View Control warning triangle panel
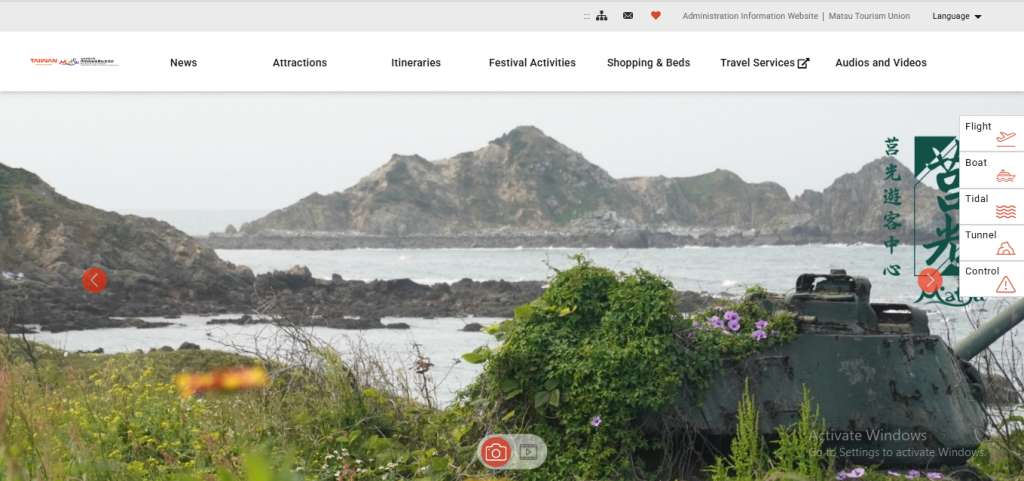Screen dimensions: 1024x481 (x=991, y=278)
